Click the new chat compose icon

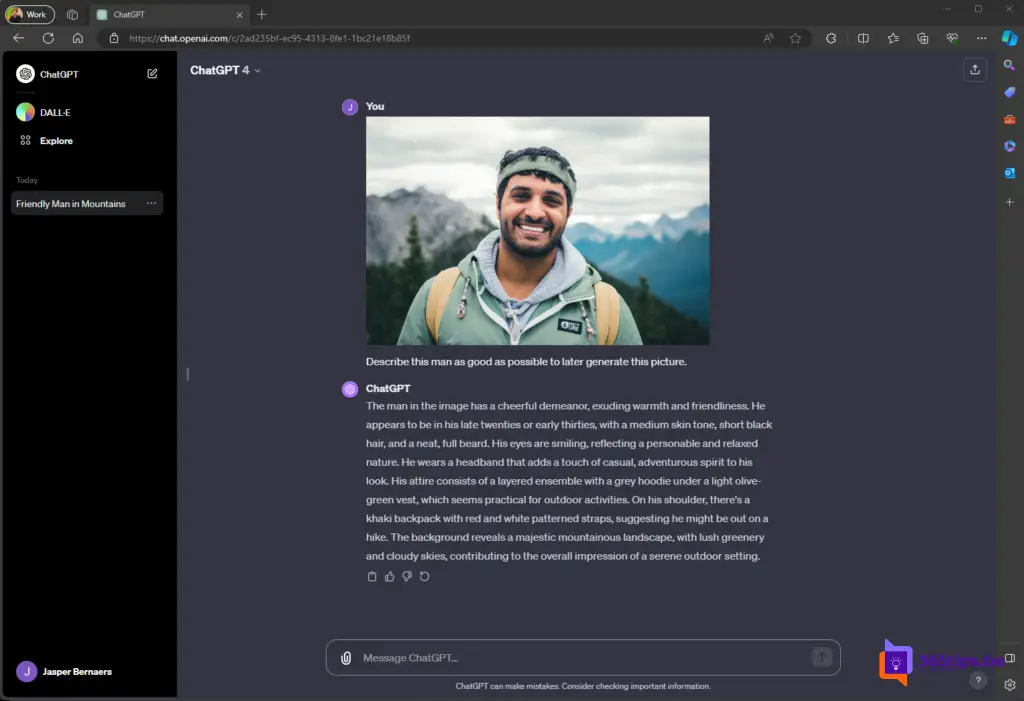point(152,74)
